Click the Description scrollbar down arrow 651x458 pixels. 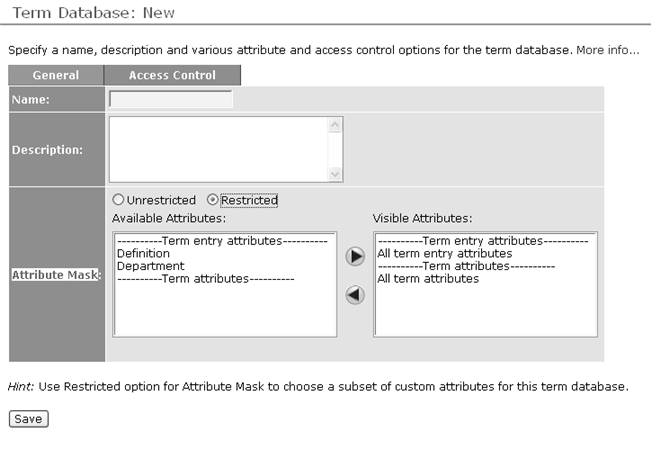tap(335, 174)
